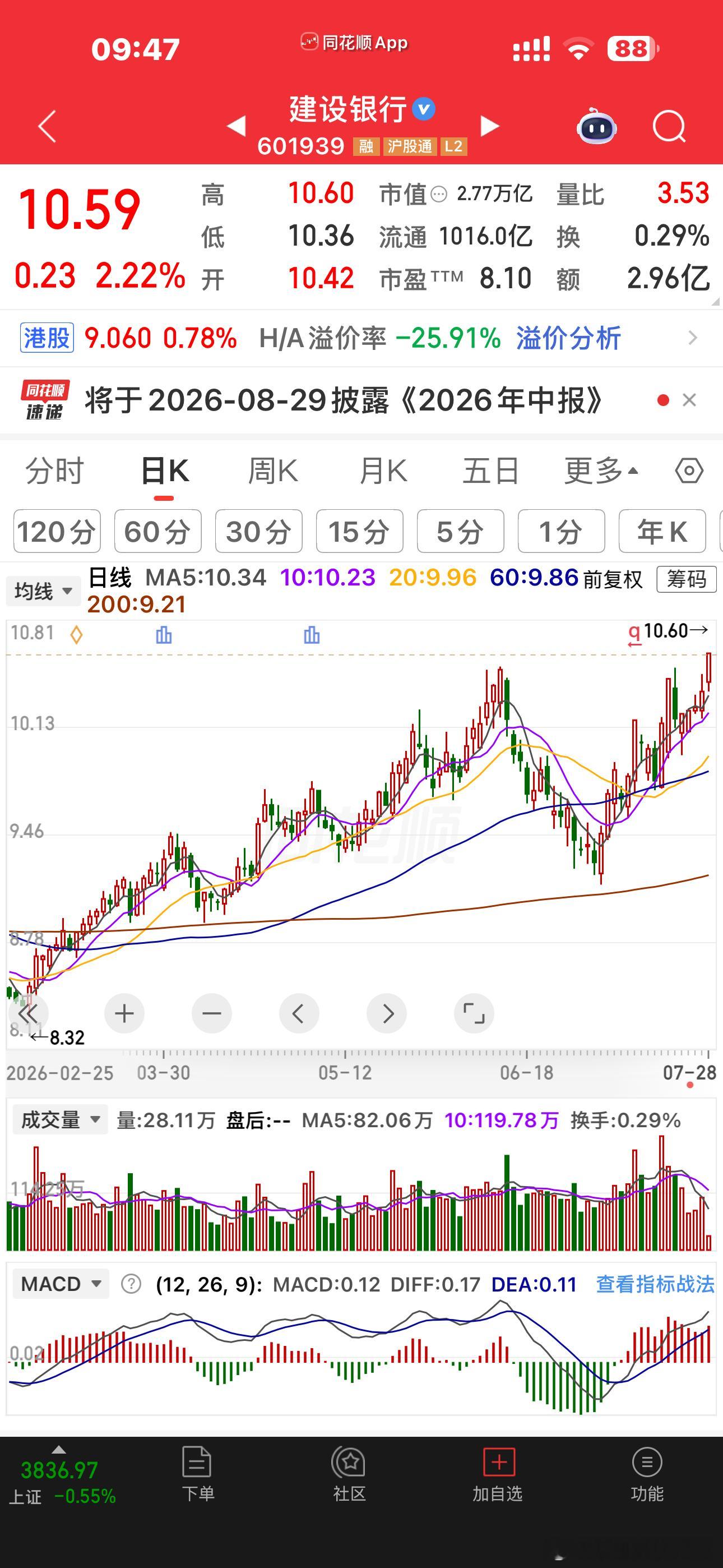
Task: Tap the 量比 3.53 volume ratio value
Action: coord(683,193)
